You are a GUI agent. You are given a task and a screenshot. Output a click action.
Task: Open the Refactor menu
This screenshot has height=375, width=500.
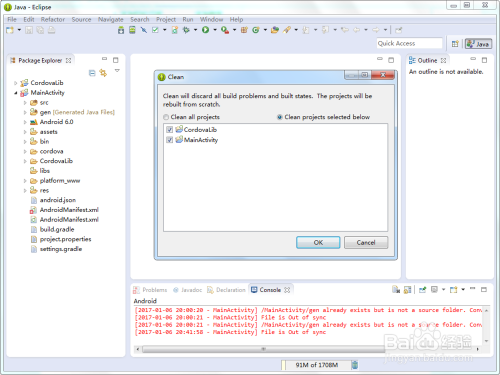pyautogui.click(x=53, y=19)
